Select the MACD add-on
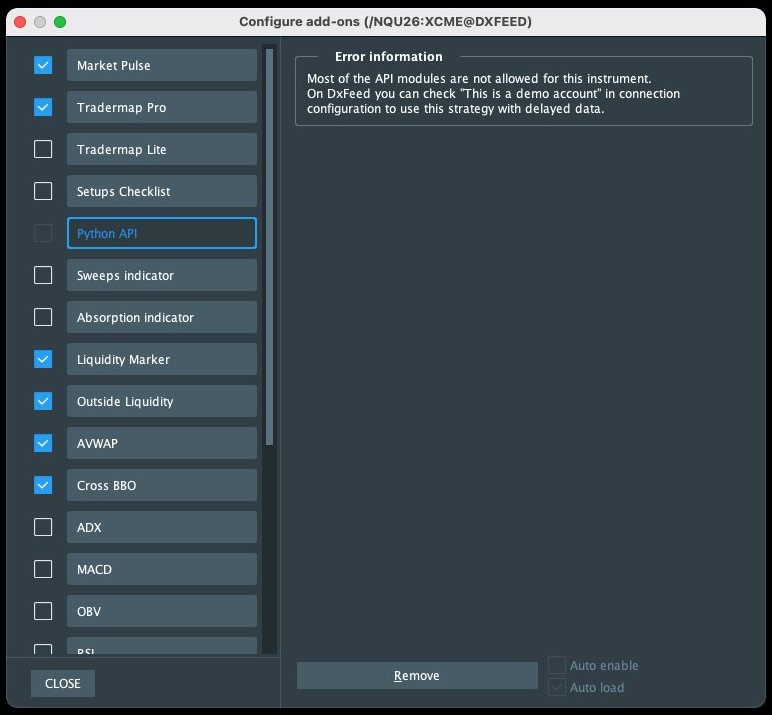 pyautogui.click(x=161, y=569)
